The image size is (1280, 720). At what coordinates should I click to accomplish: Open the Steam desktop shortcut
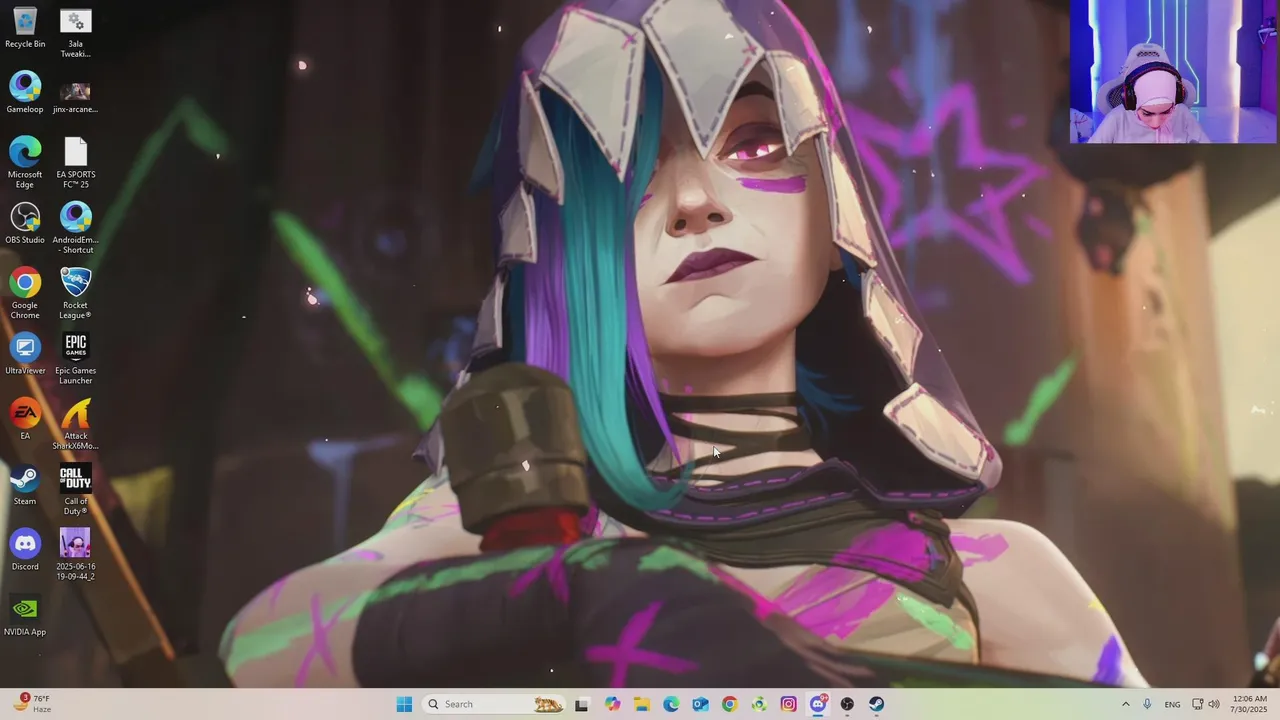pos(25,484)
